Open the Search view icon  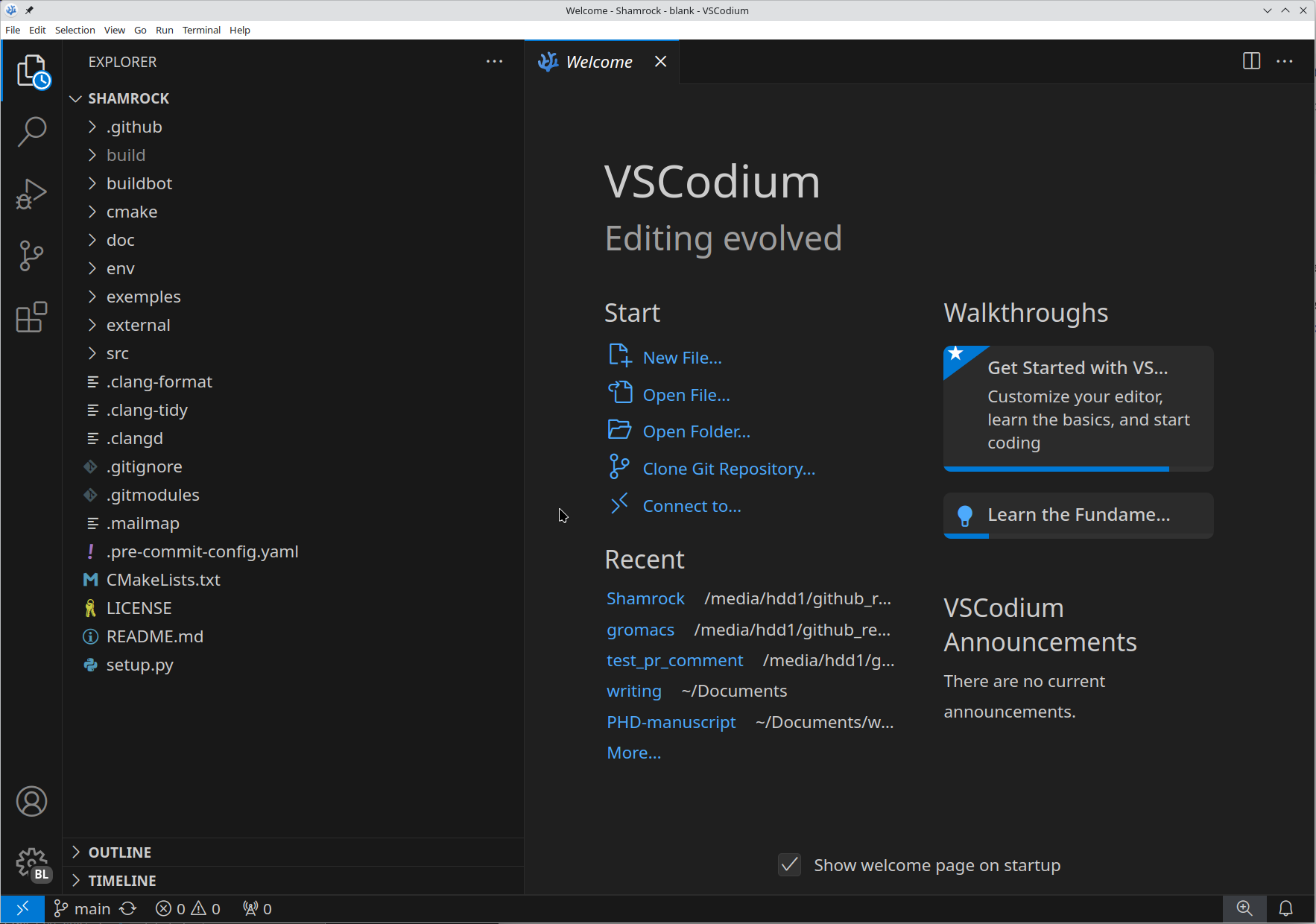tap(32, 132)
